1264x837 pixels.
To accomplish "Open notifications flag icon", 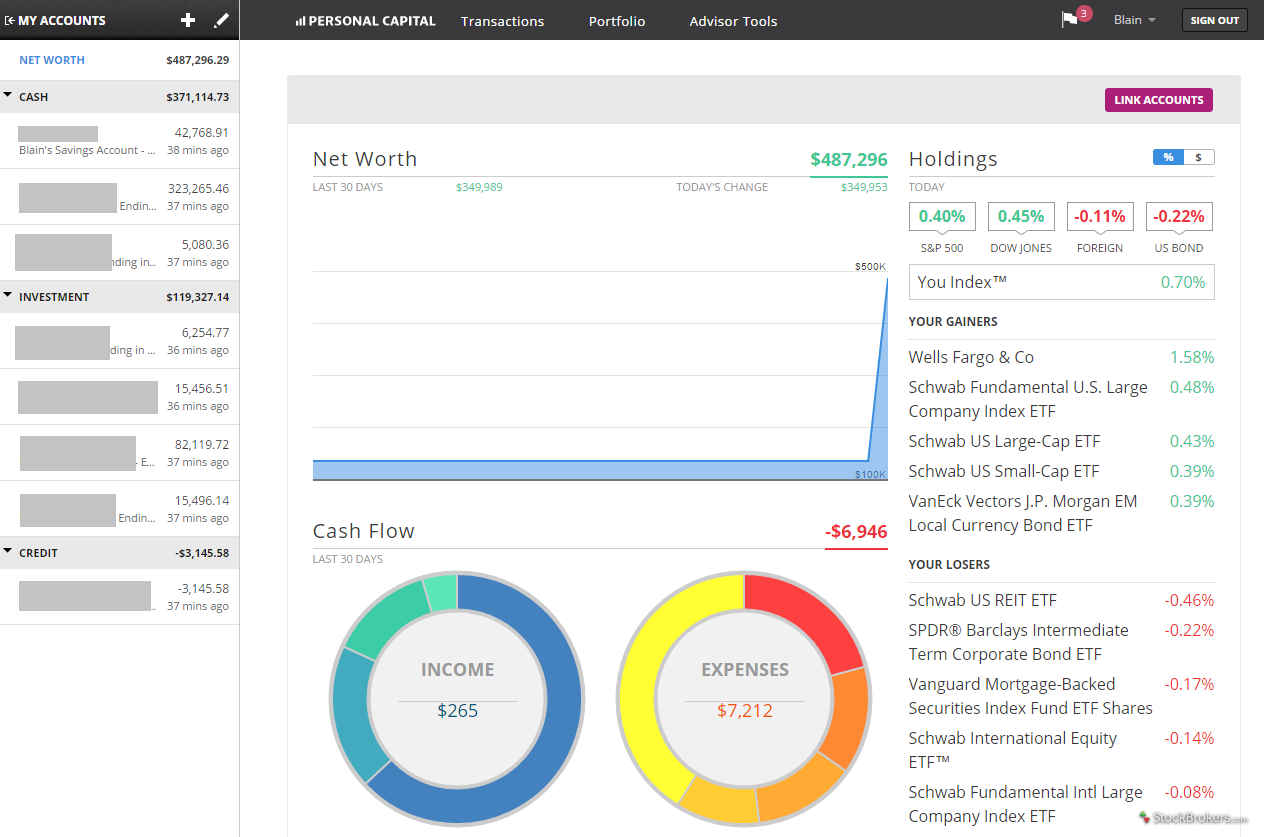I will pos(1069,20).
